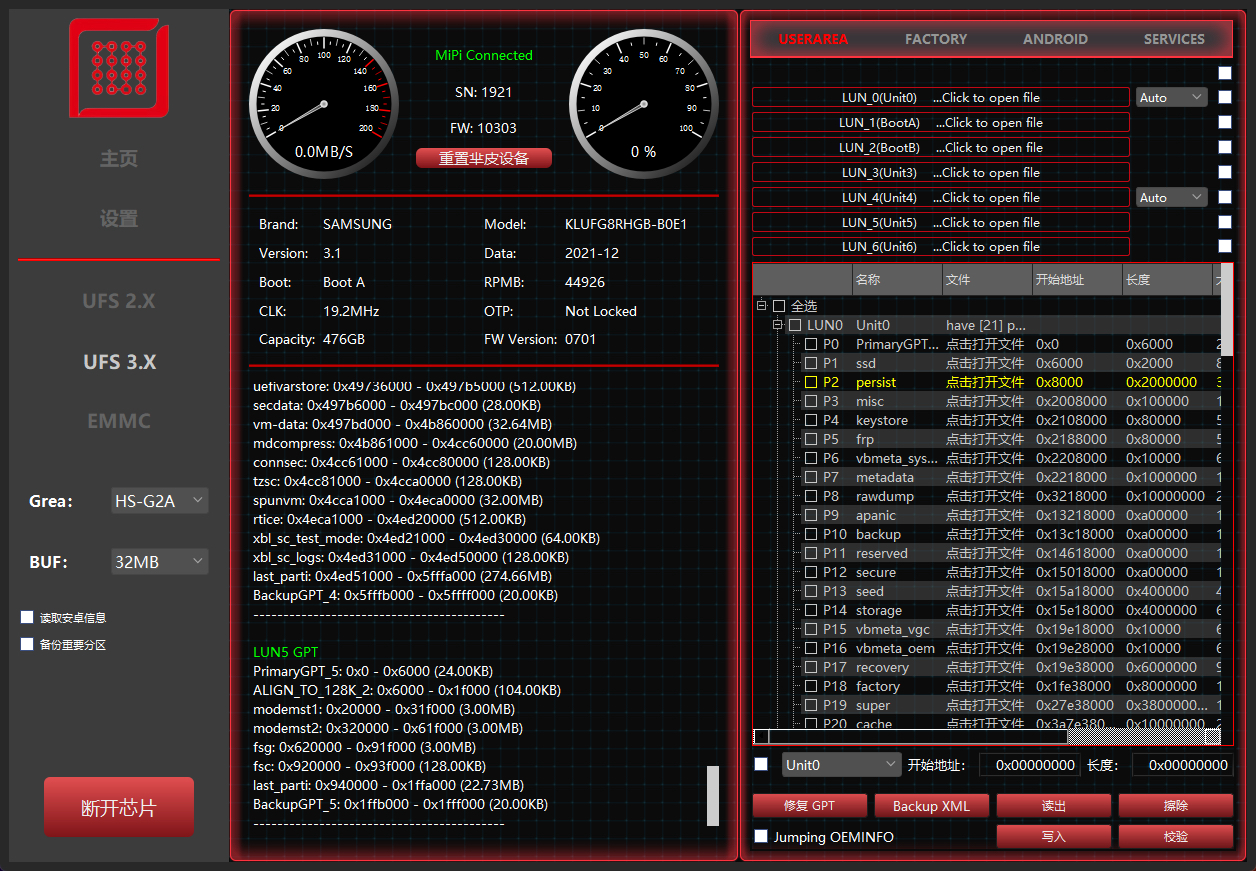Enable 读取安卓信息 checkbox

click(27, 617)
